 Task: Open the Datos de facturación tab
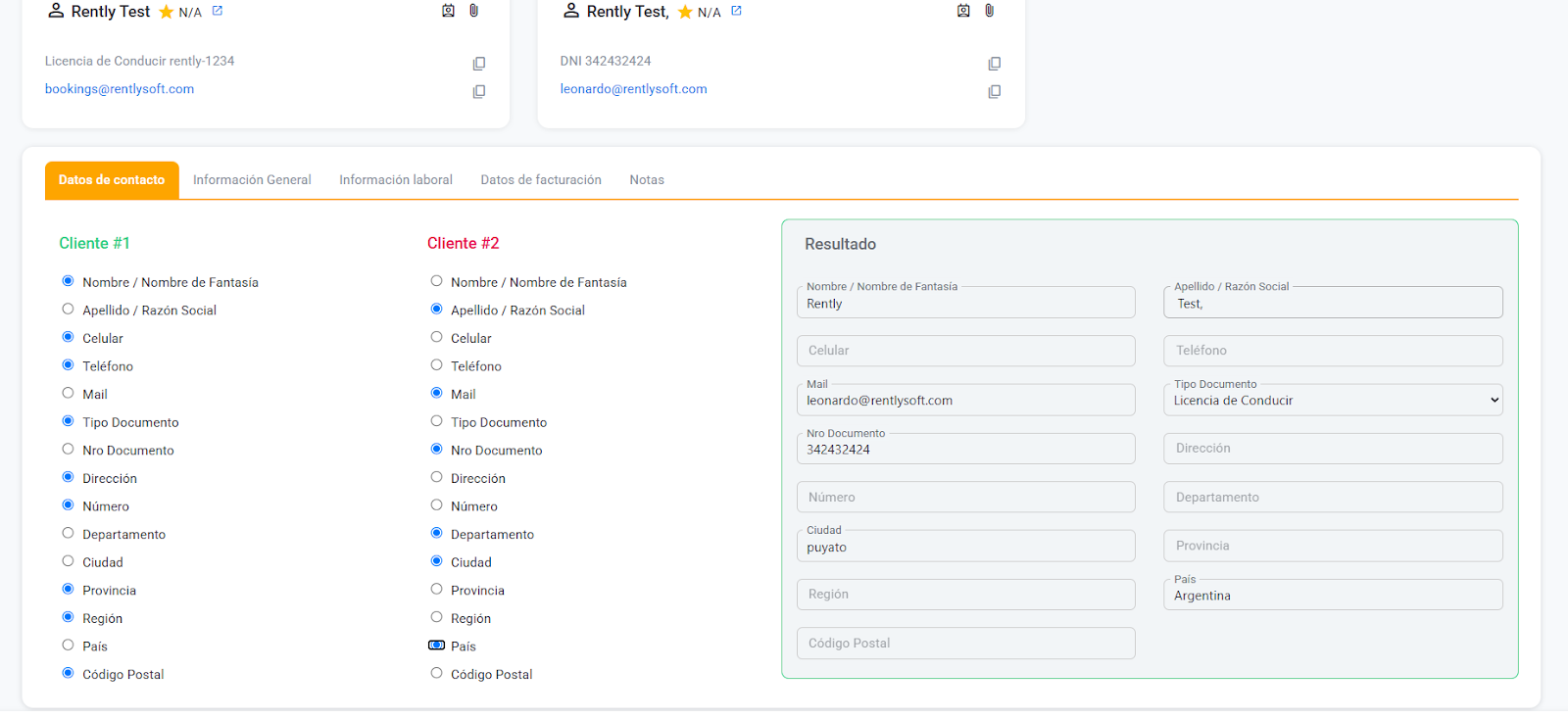coord(541,180)
